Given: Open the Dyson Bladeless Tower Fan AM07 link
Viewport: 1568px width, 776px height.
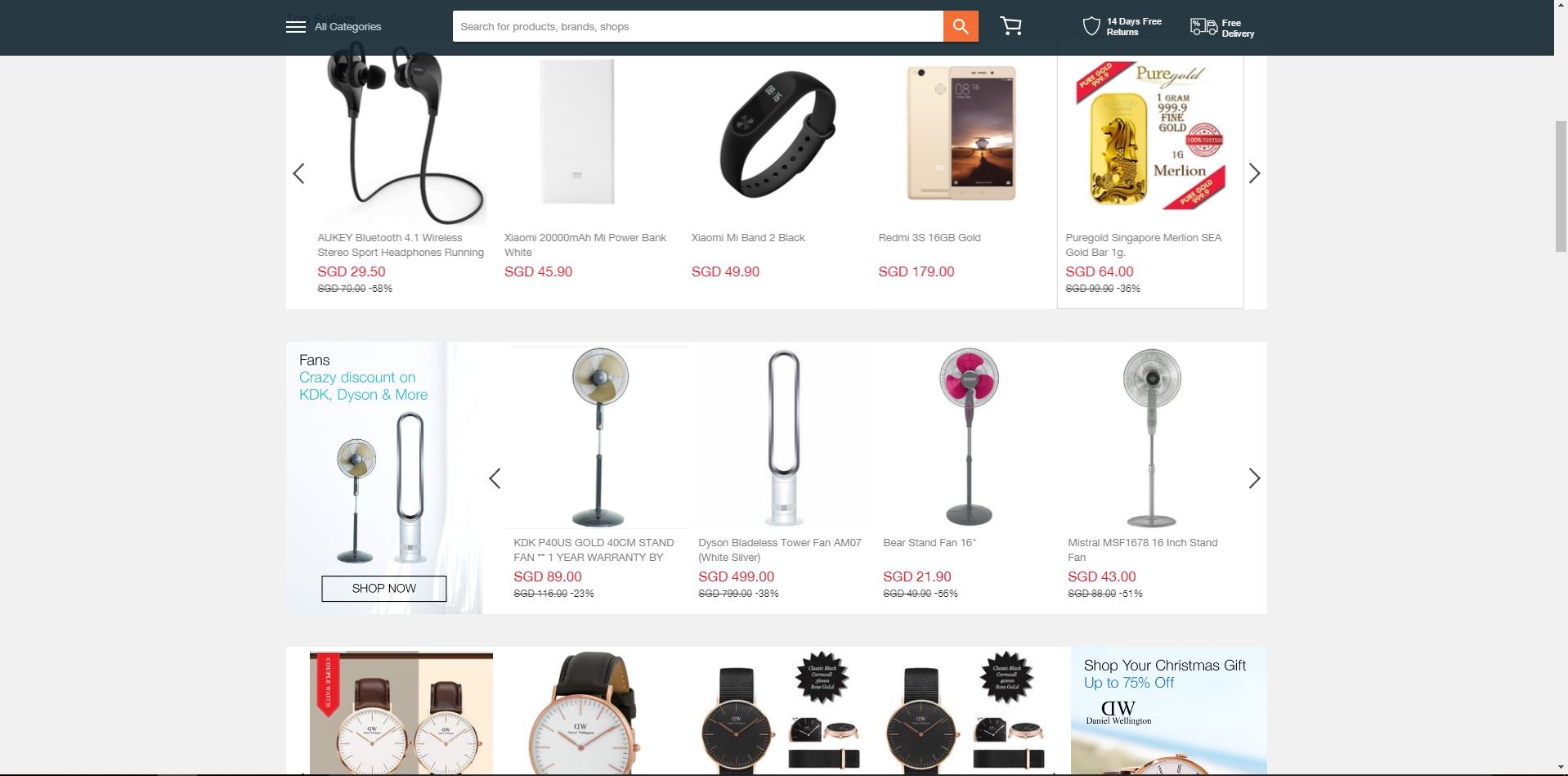Looking at the screenshot, I should point(780,549).
